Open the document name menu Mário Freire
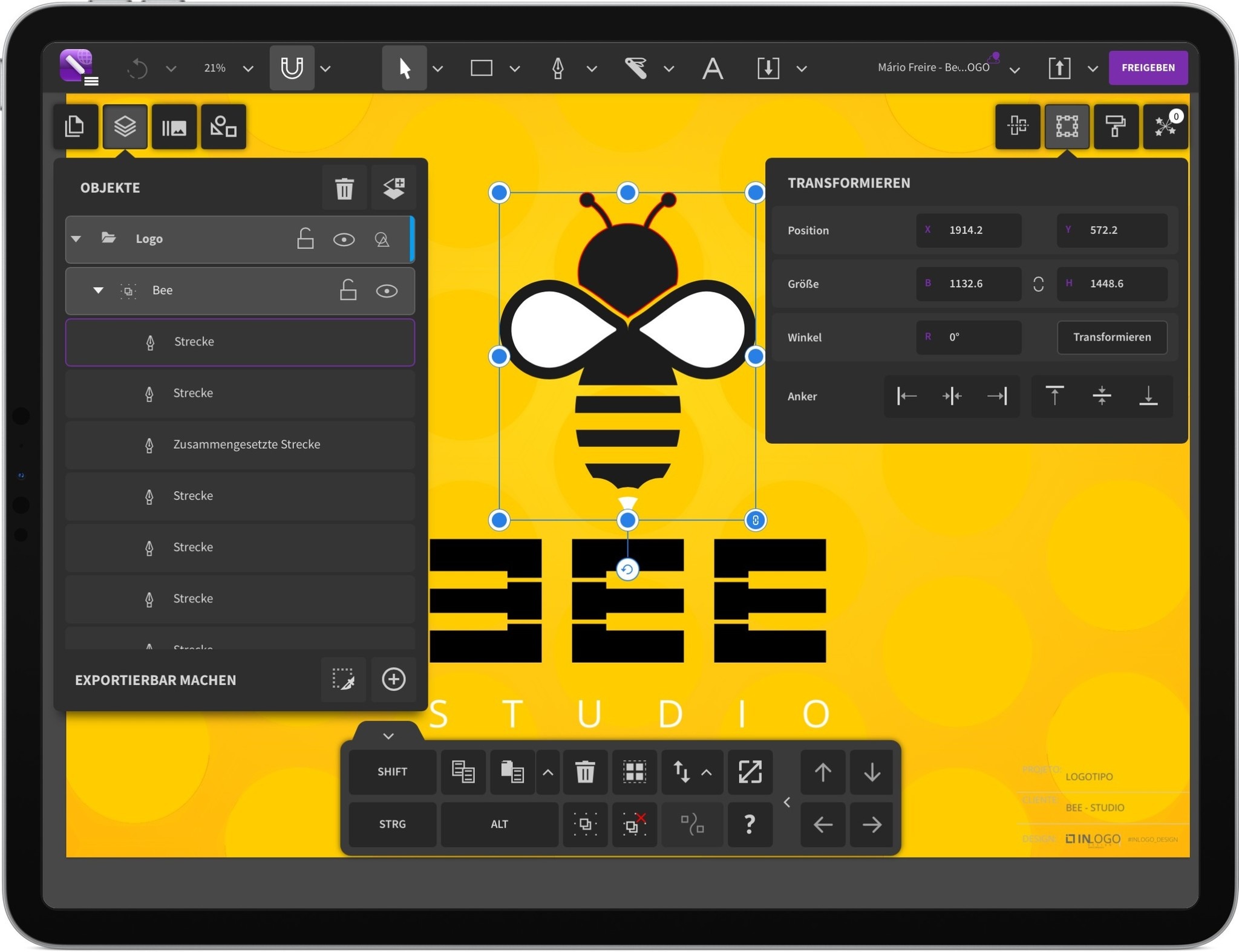The image size is (1239, 952). [935, 67]
